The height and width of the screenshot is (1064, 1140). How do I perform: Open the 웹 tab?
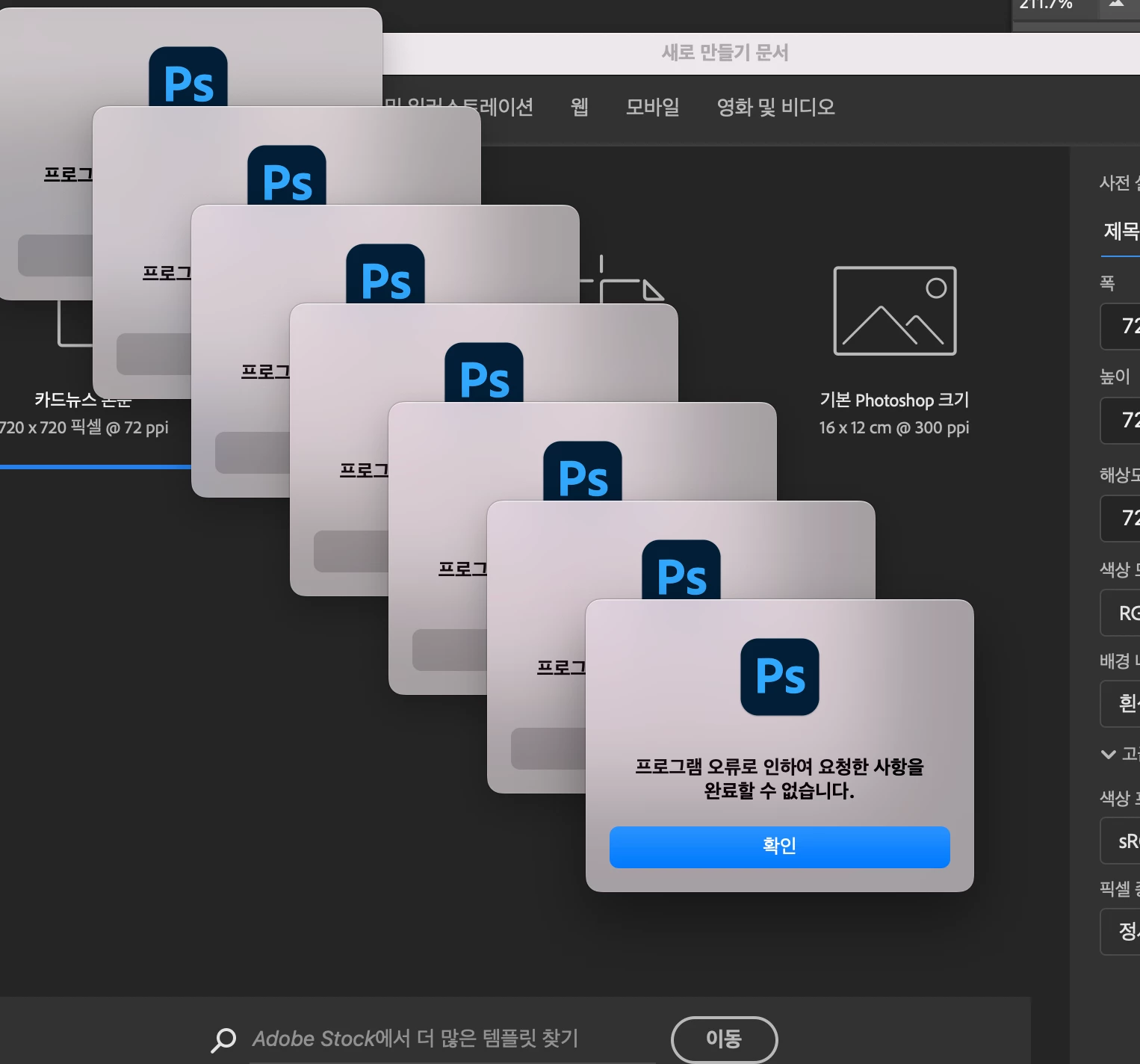(x=579, y=107)
